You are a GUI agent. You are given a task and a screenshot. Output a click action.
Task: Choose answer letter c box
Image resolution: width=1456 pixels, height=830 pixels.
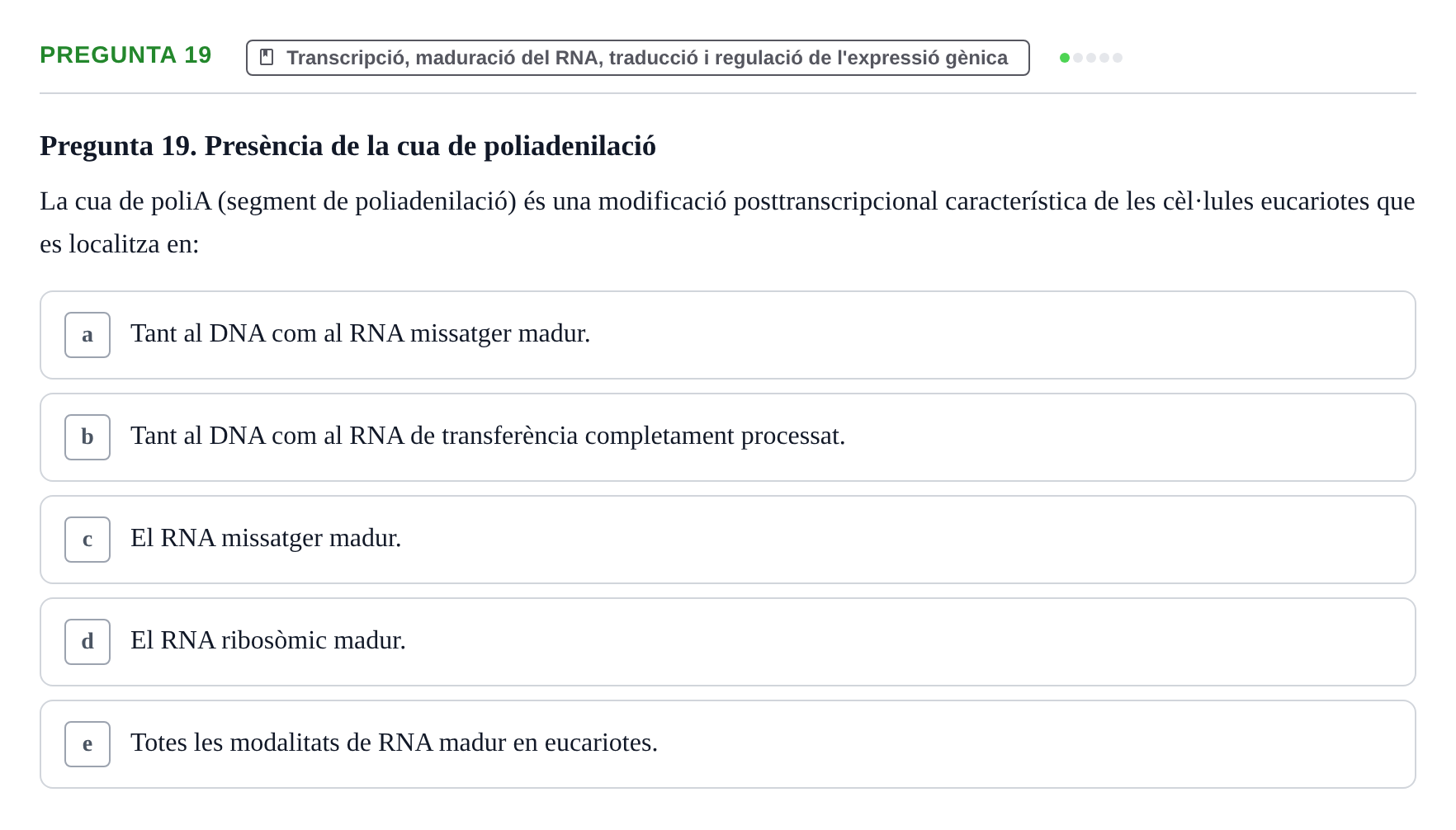click(x=87, y=540)
